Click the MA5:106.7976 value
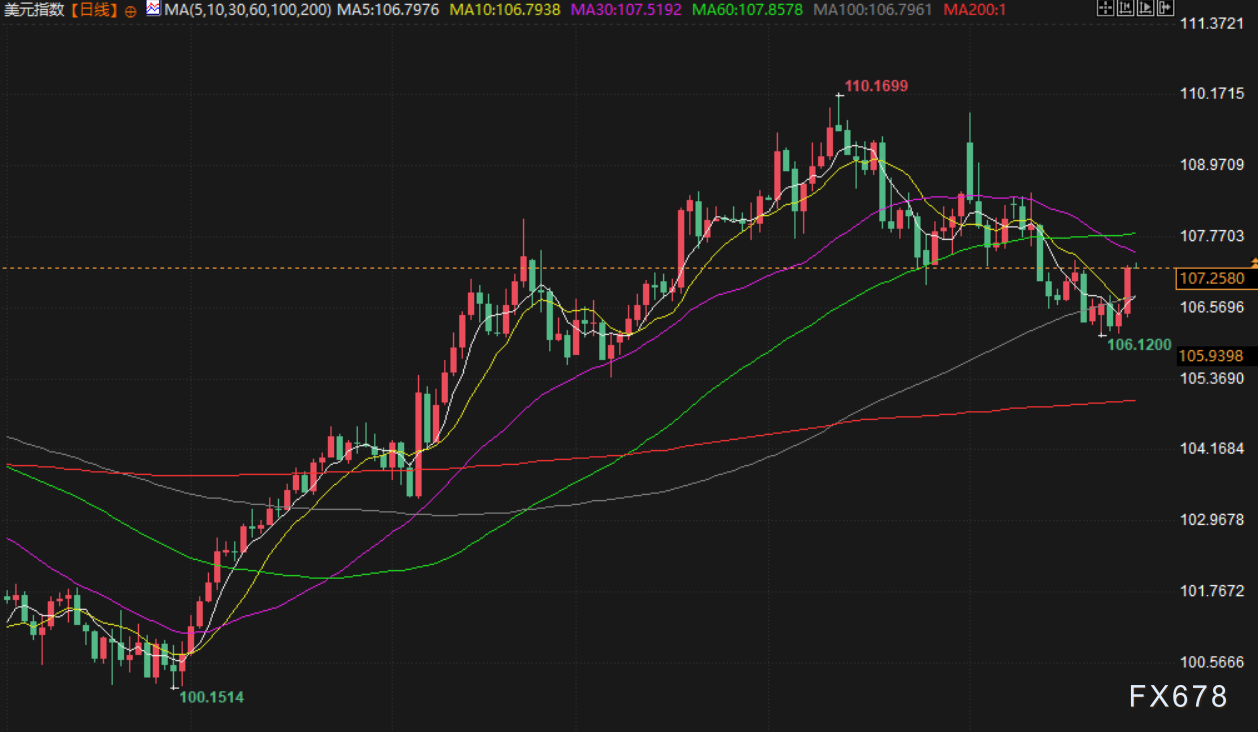The image size is (1258, 732). click(388, 10)
